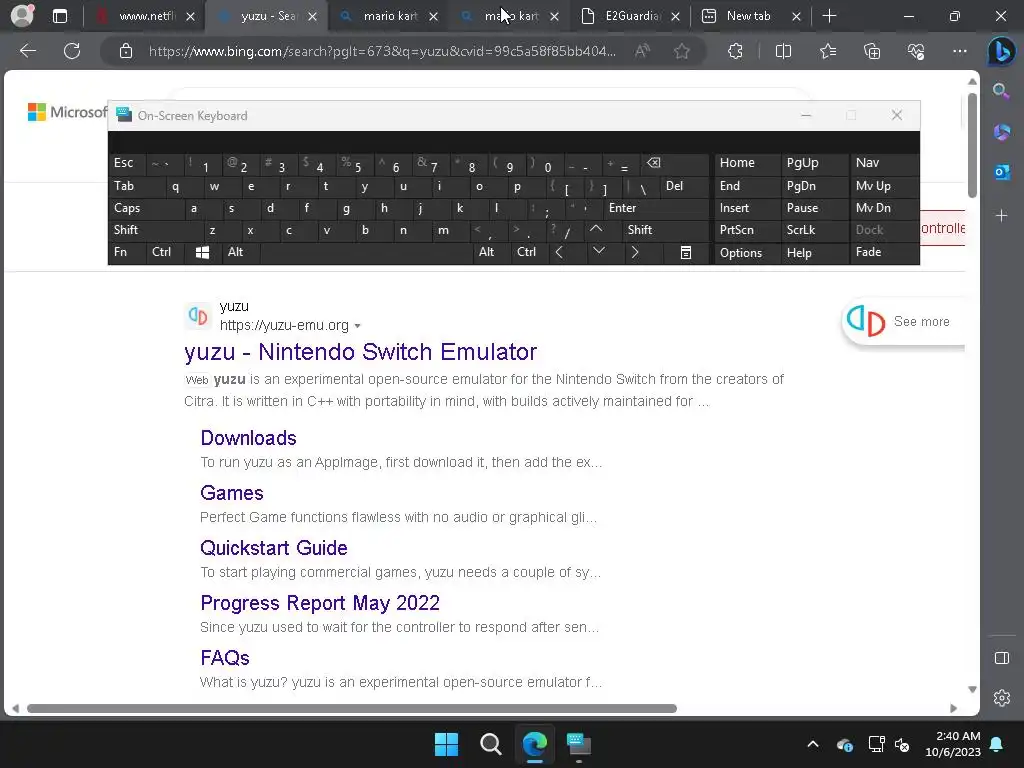Click the address bar URL field
The width and height of the screenshot is (1024, 768).
tap(382, 51)
